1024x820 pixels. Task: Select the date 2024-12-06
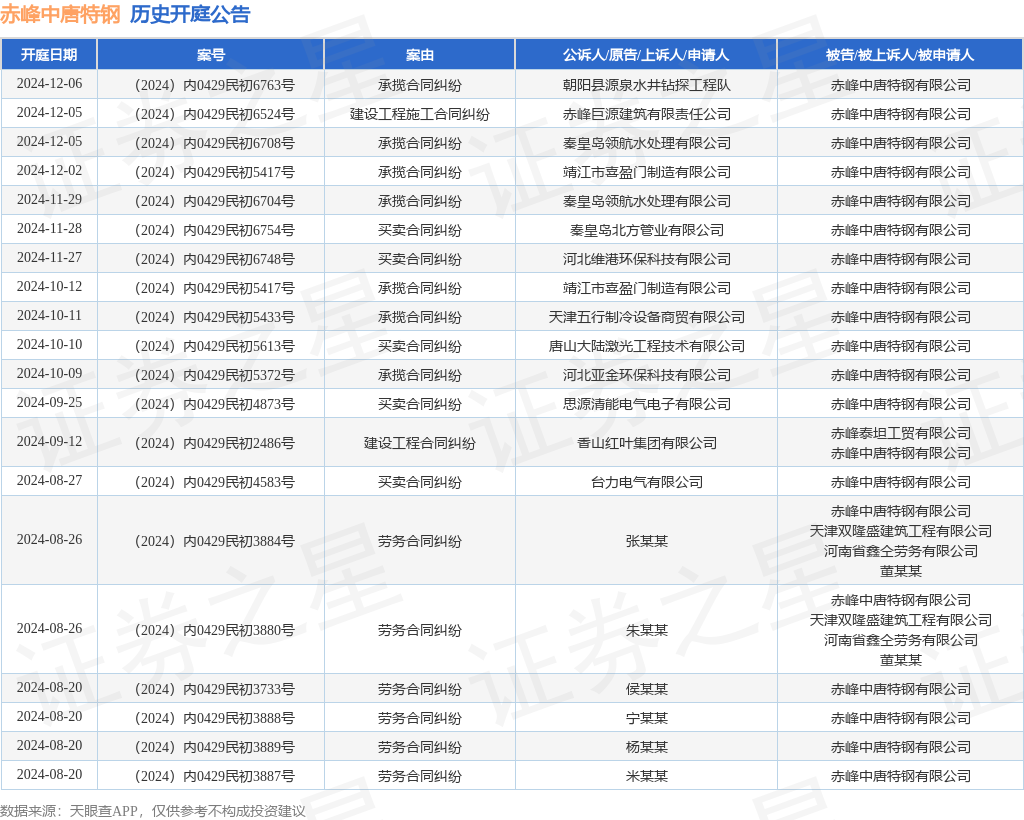(50, 84)
